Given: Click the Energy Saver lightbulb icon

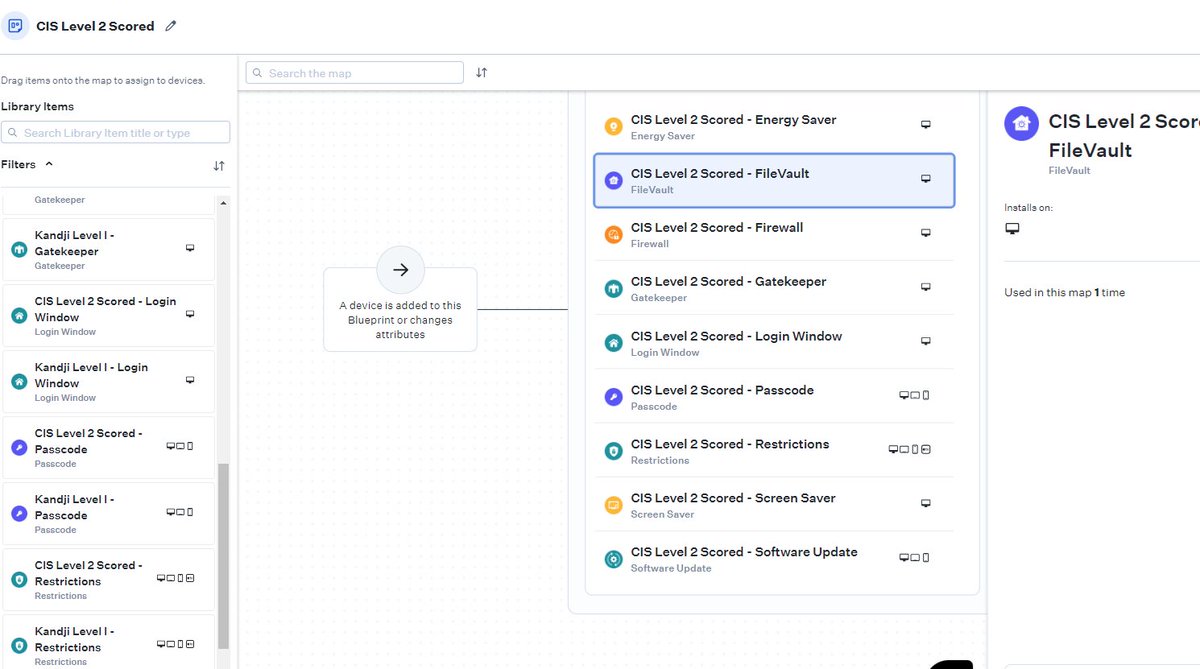Looking at the screenshot, I should click(x=614, y=127).
